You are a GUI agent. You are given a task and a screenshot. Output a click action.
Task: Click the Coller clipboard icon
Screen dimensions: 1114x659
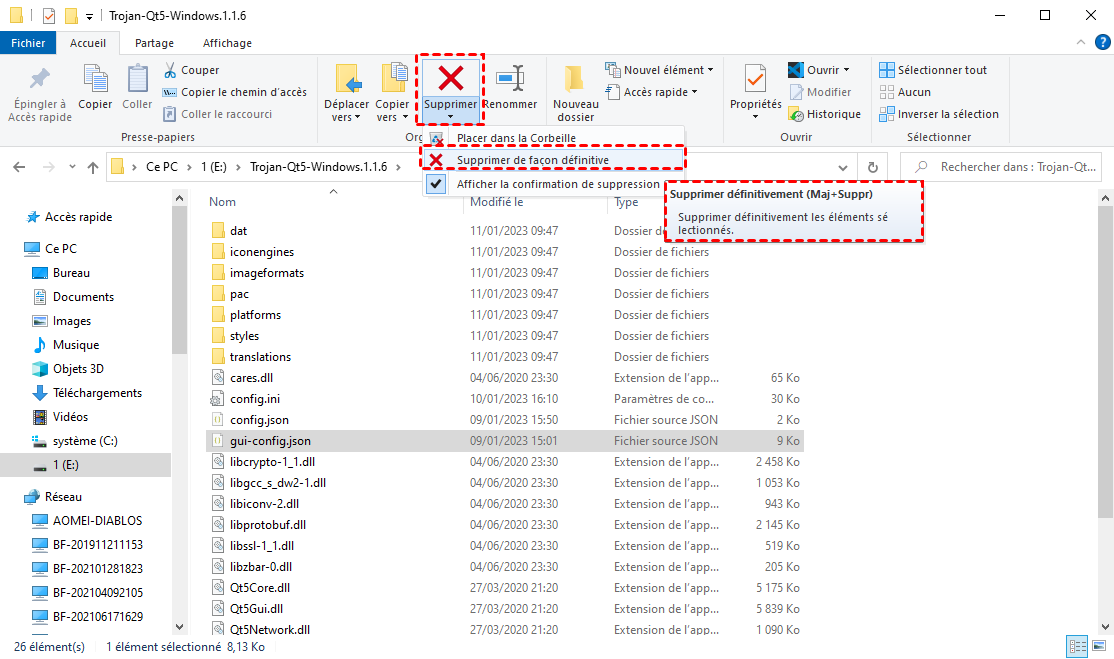point(137,78)
